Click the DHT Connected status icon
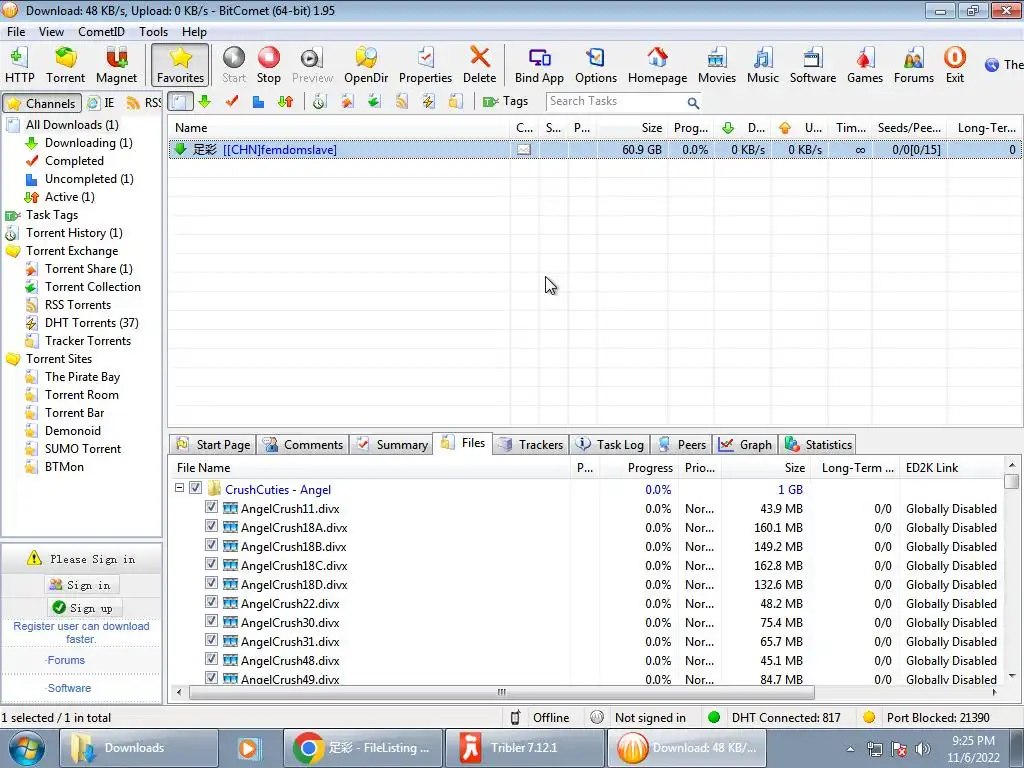The height and width of the screenshot is (768, 1024). point(714,717)
